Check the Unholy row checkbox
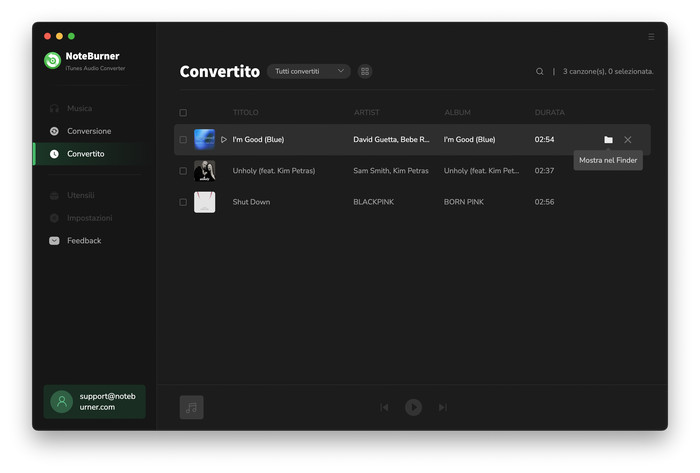The width and height of the screenshot is (700, 473). 183,171
